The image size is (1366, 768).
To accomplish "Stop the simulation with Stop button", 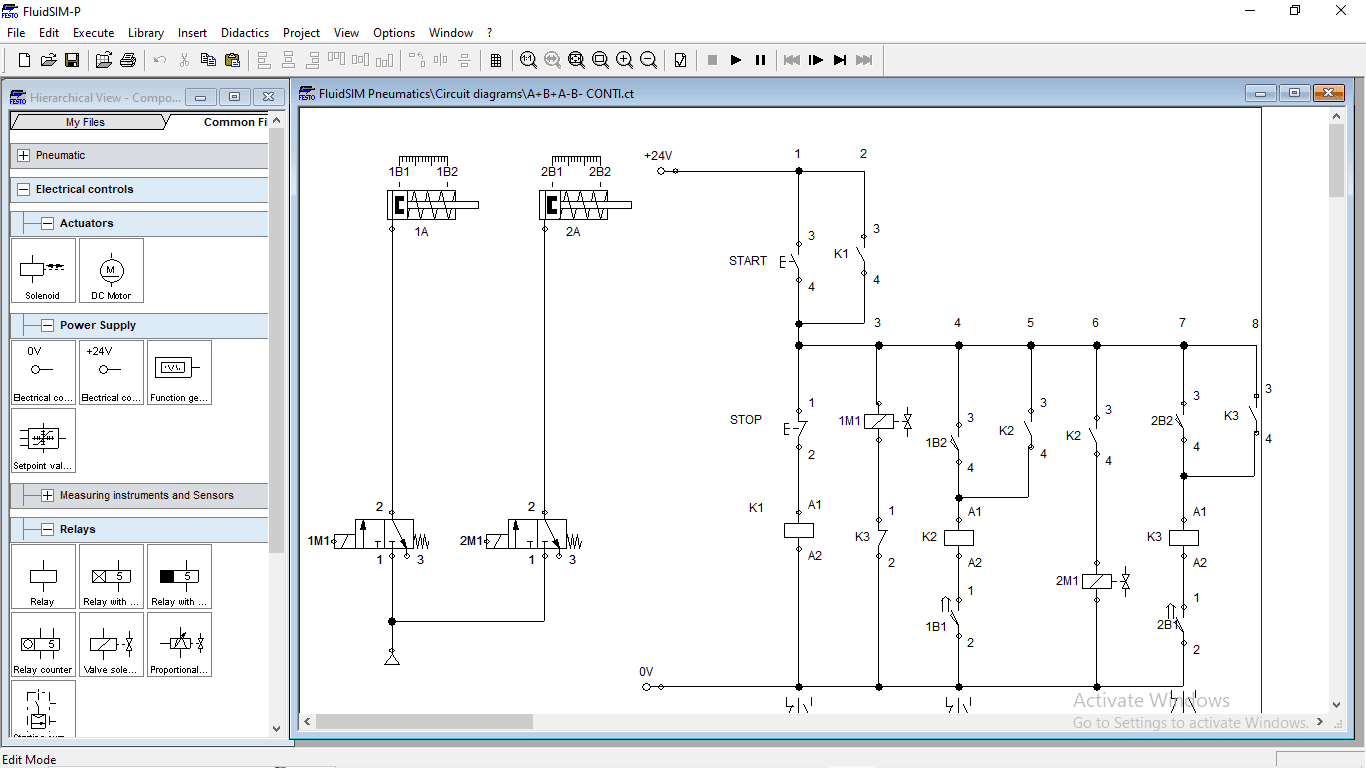I will pos(712,60).
